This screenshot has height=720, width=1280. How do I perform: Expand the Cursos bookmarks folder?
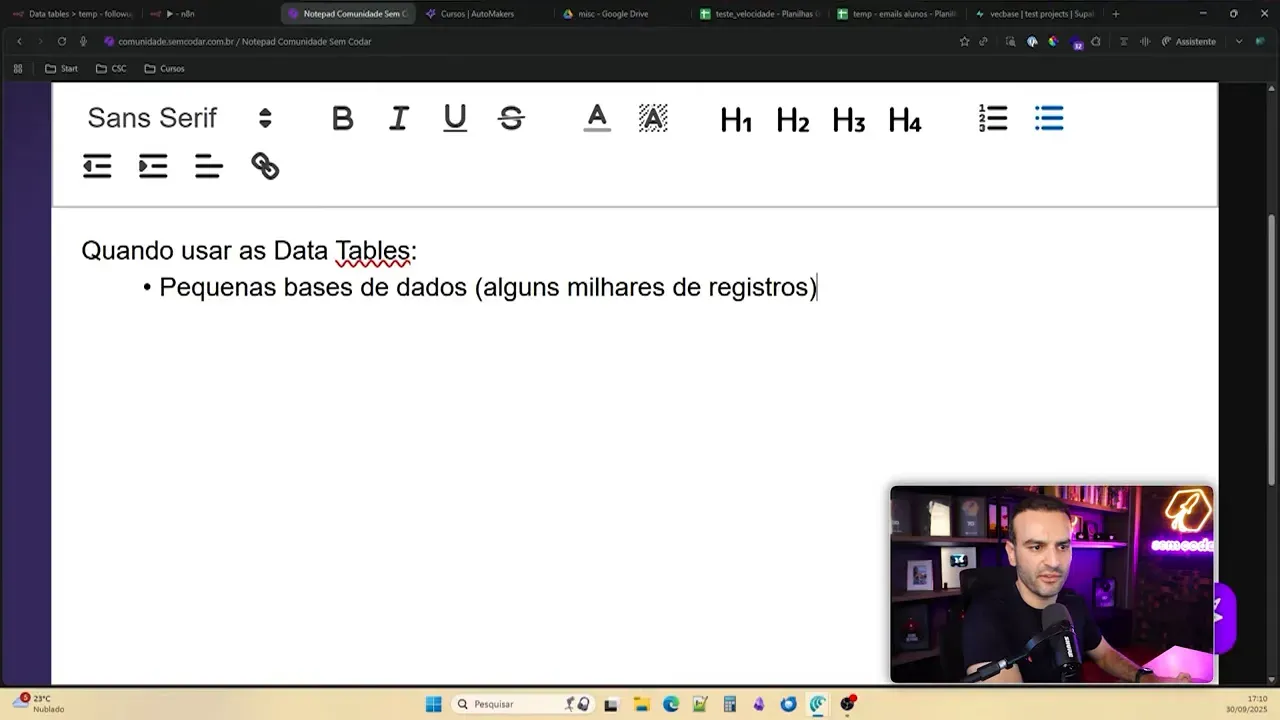coord(163,68)
